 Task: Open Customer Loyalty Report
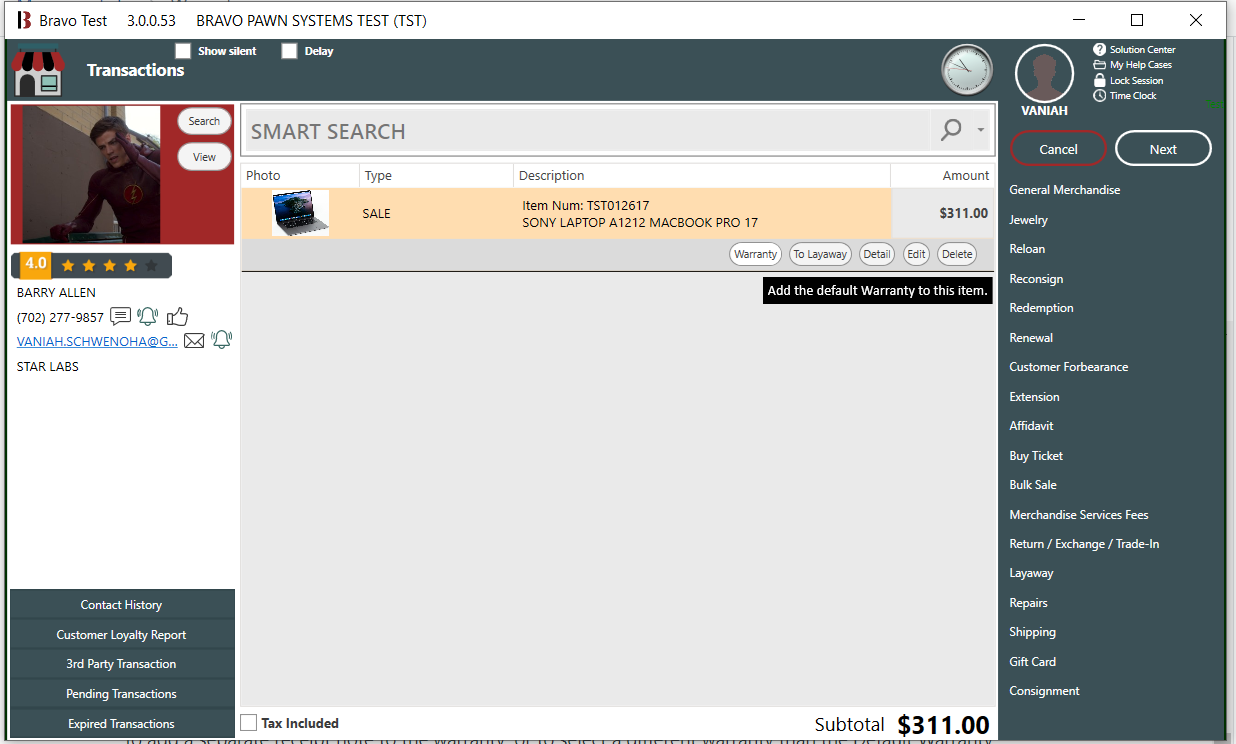point(122,635)
